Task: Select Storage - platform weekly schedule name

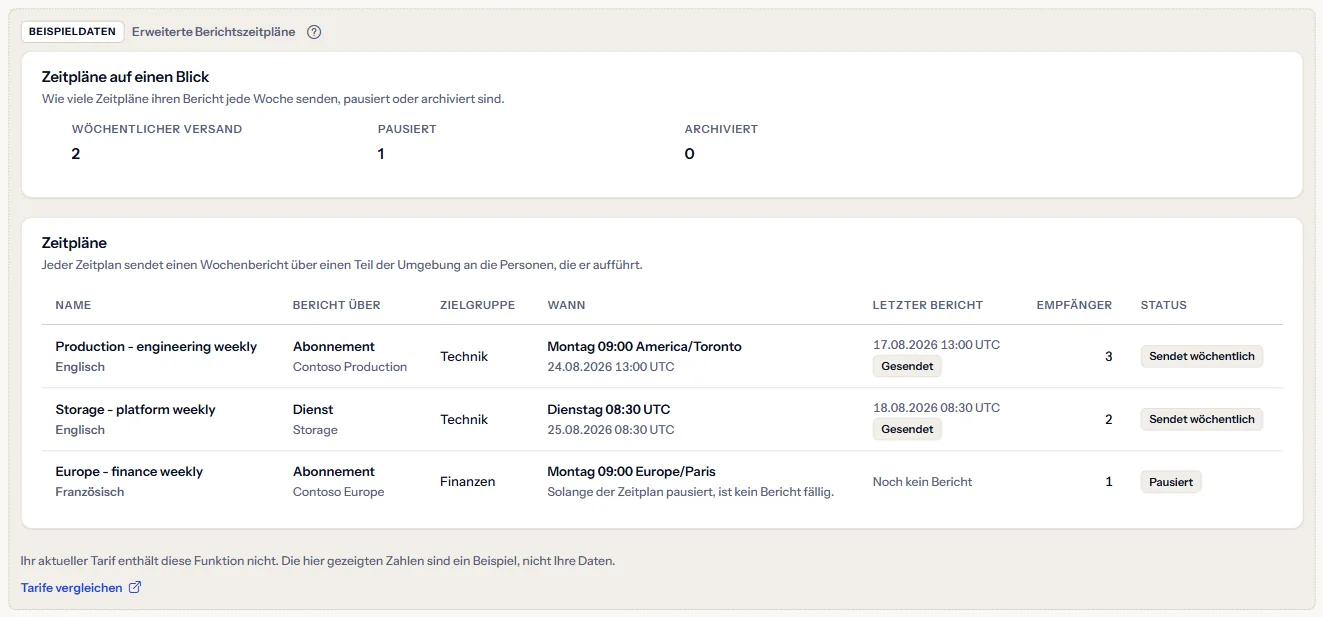Action: [135, 410]
